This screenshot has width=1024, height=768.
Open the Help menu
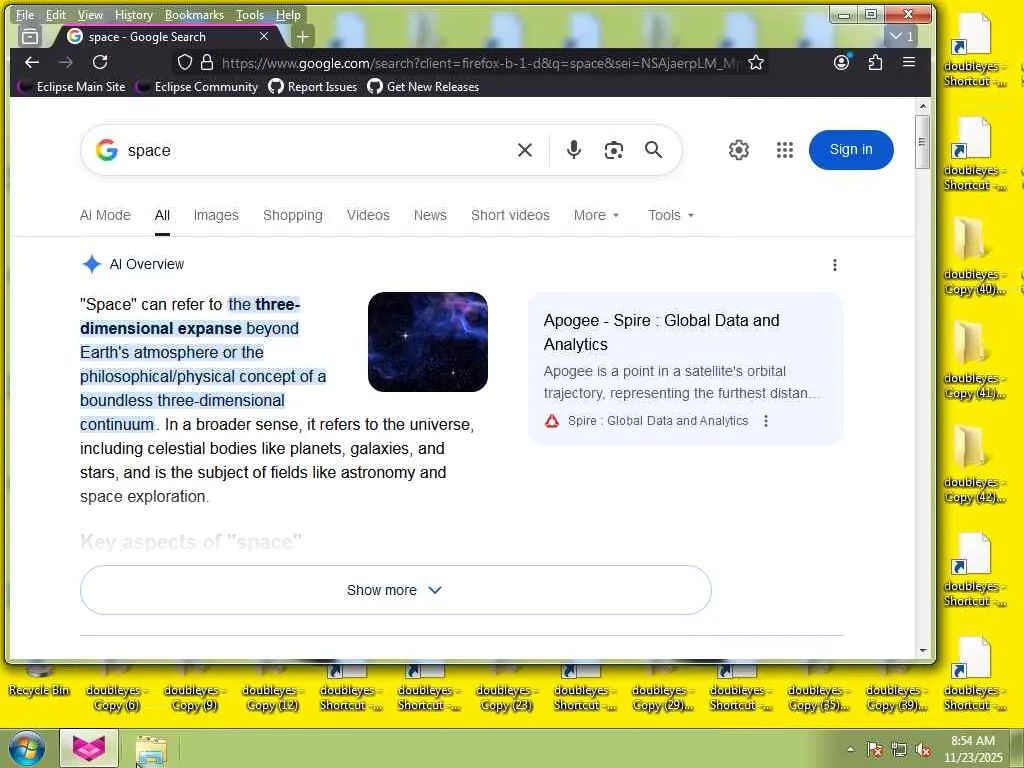coord(288,14)
